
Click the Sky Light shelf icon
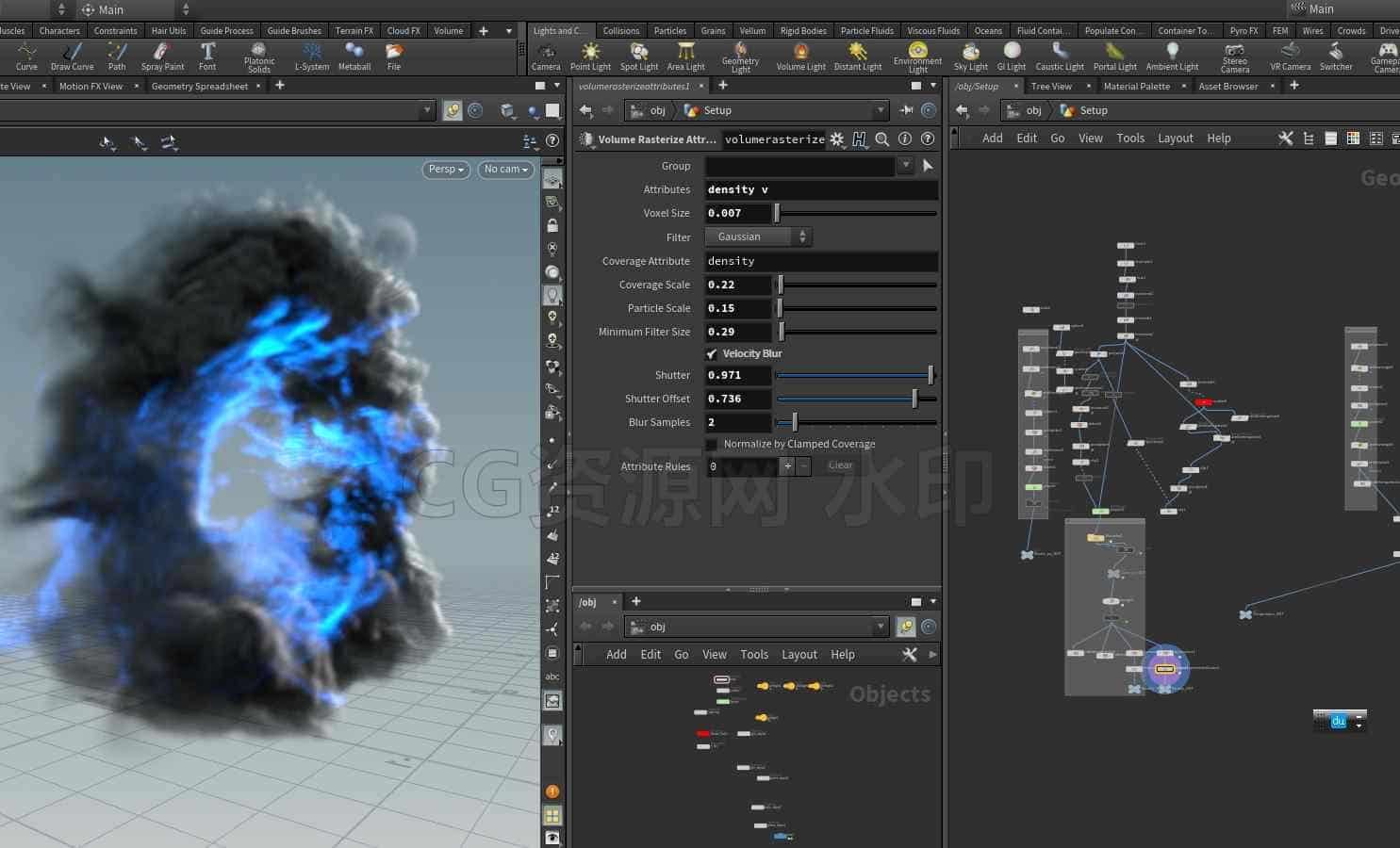tap(970, 56)
